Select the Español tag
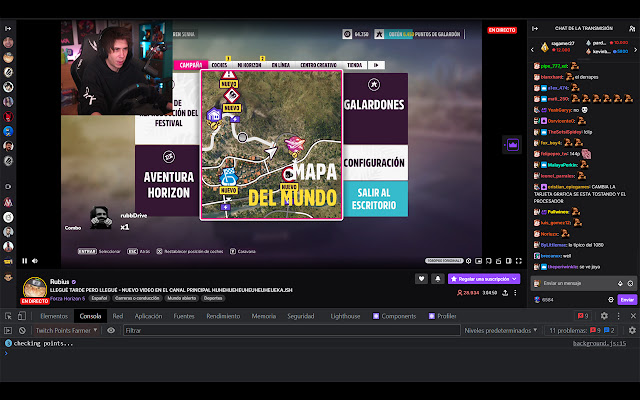640x400 pixels. [x=99, y=298]
